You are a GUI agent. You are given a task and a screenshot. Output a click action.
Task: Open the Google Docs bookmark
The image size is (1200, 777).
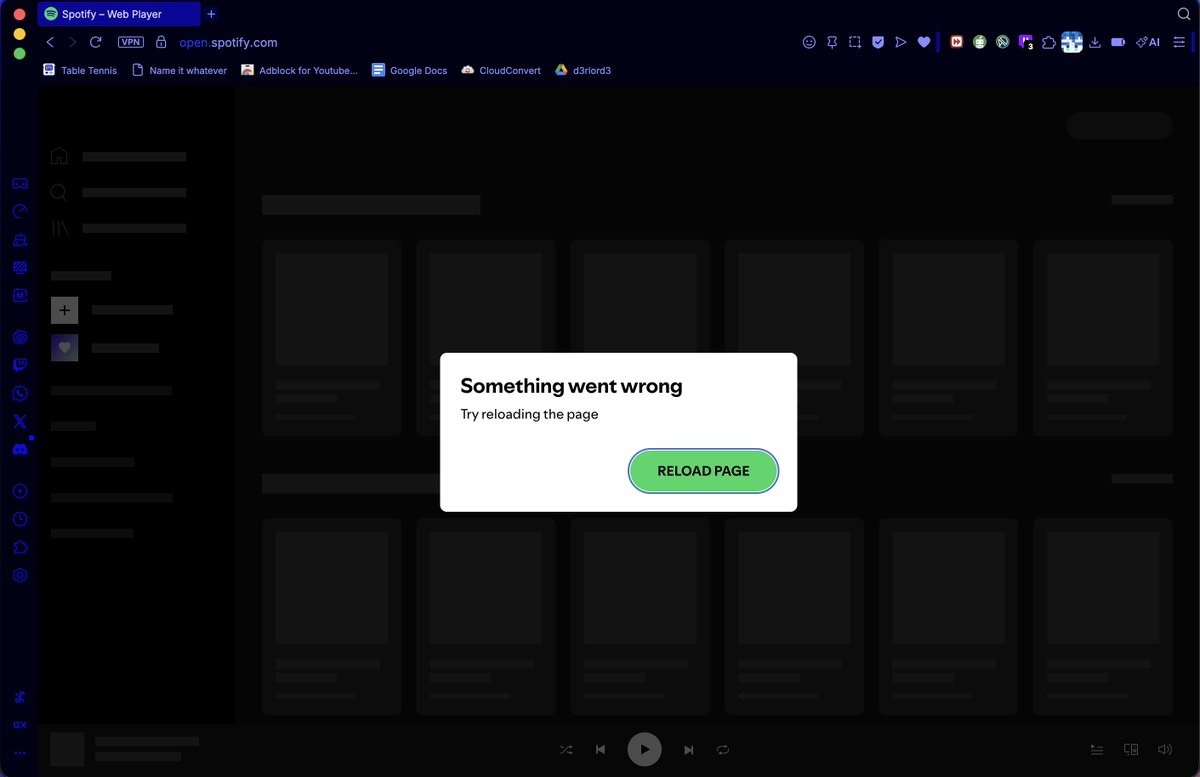(409, 70)
